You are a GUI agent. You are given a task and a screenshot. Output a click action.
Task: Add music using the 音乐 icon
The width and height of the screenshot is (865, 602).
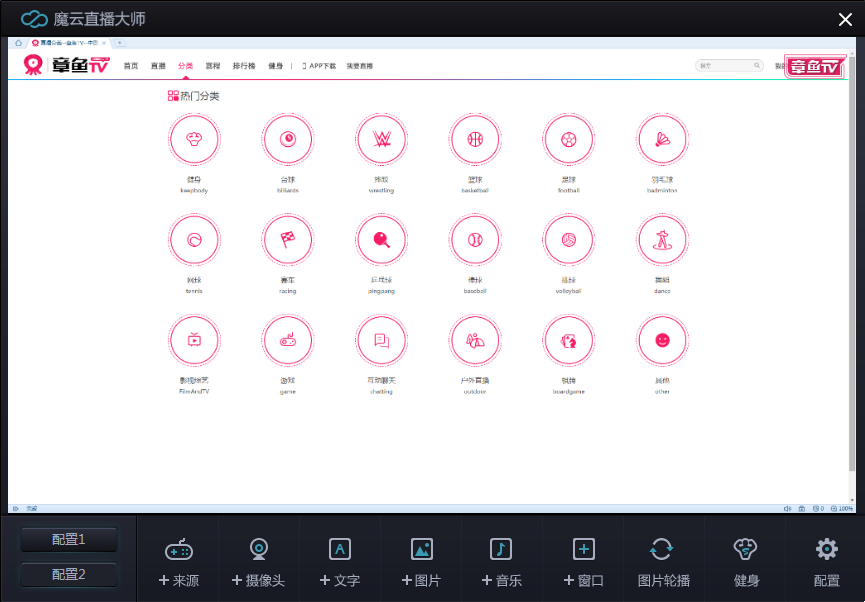point(501,550)
